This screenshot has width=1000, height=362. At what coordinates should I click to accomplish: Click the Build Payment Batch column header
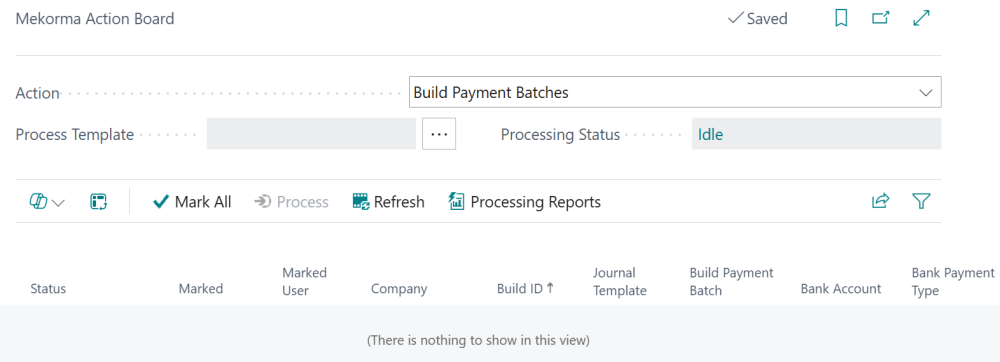(x=732, y=282)
